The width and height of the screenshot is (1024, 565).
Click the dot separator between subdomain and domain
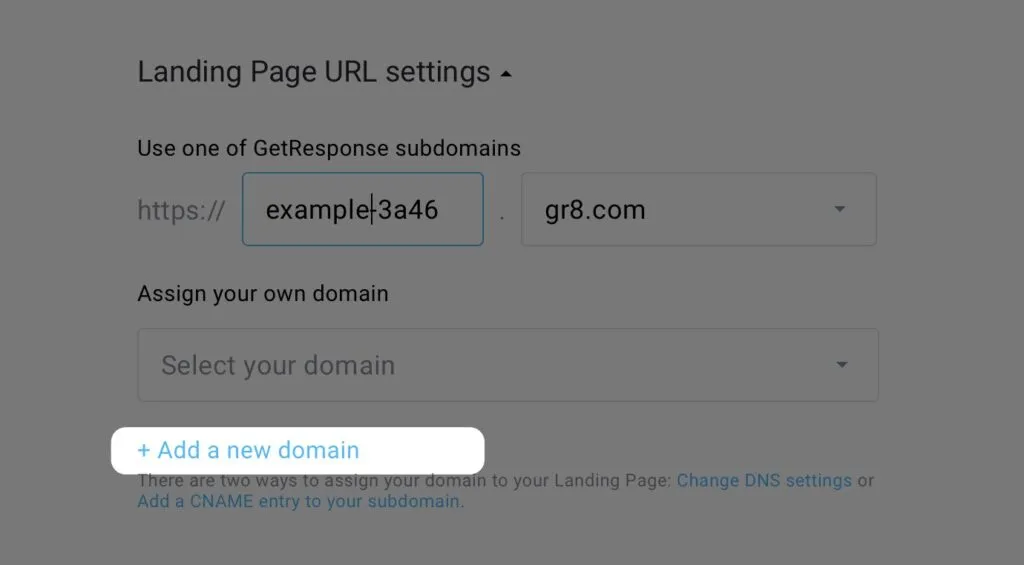[x=502, y=218]
